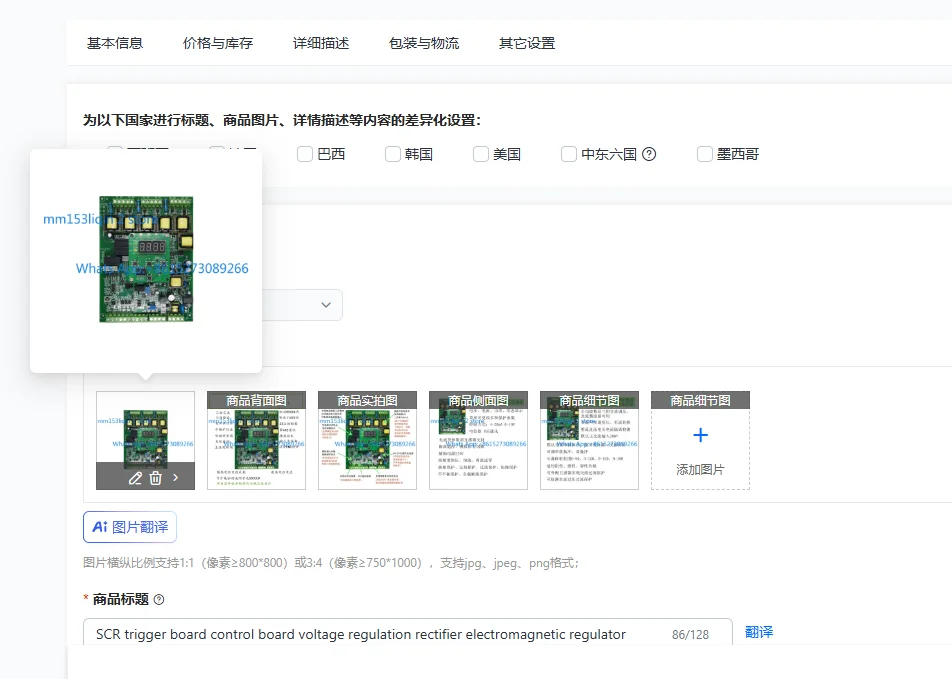
Task: Click the help icon beside 商品标题
Action: [159, 599]
